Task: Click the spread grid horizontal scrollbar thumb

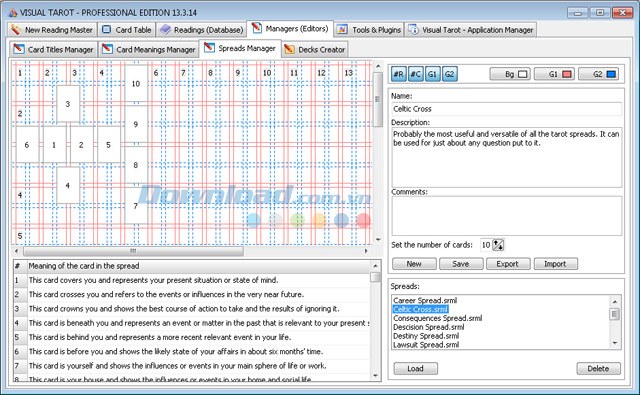Action: pyautogui.click(x=133, y=251)
